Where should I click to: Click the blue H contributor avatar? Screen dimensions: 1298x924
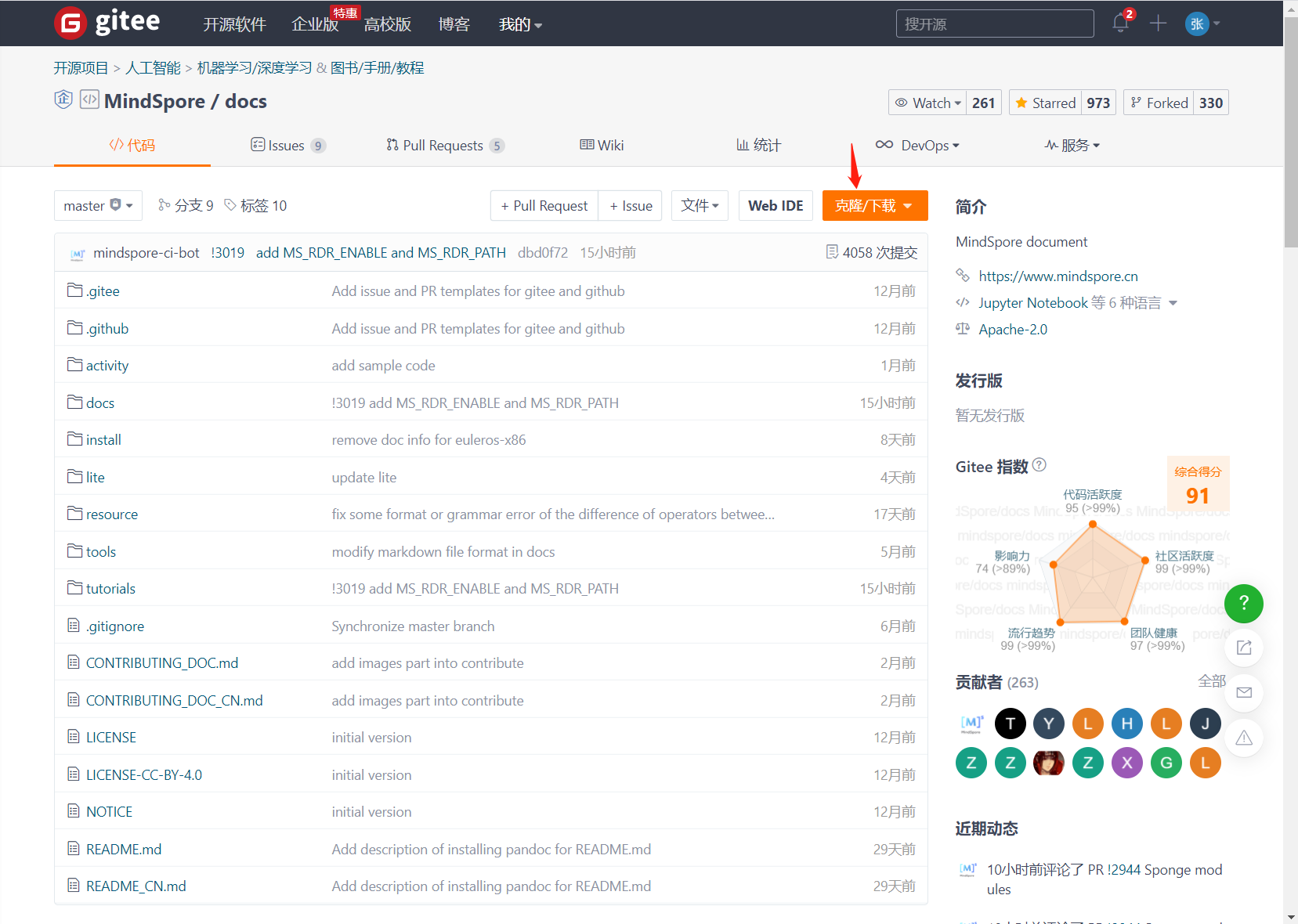point(1127,724)
